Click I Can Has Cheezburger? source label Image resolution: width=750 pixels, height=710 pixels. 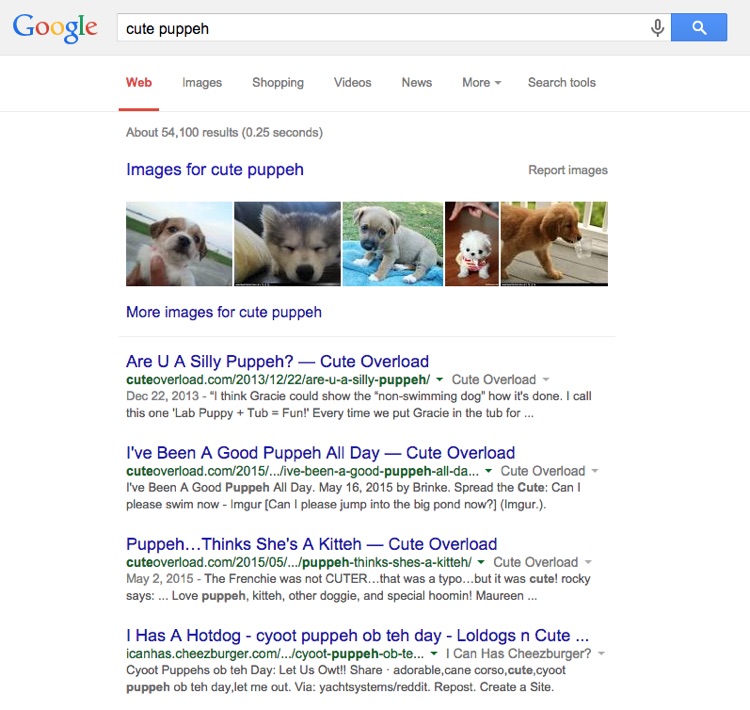tap(518, 654)
